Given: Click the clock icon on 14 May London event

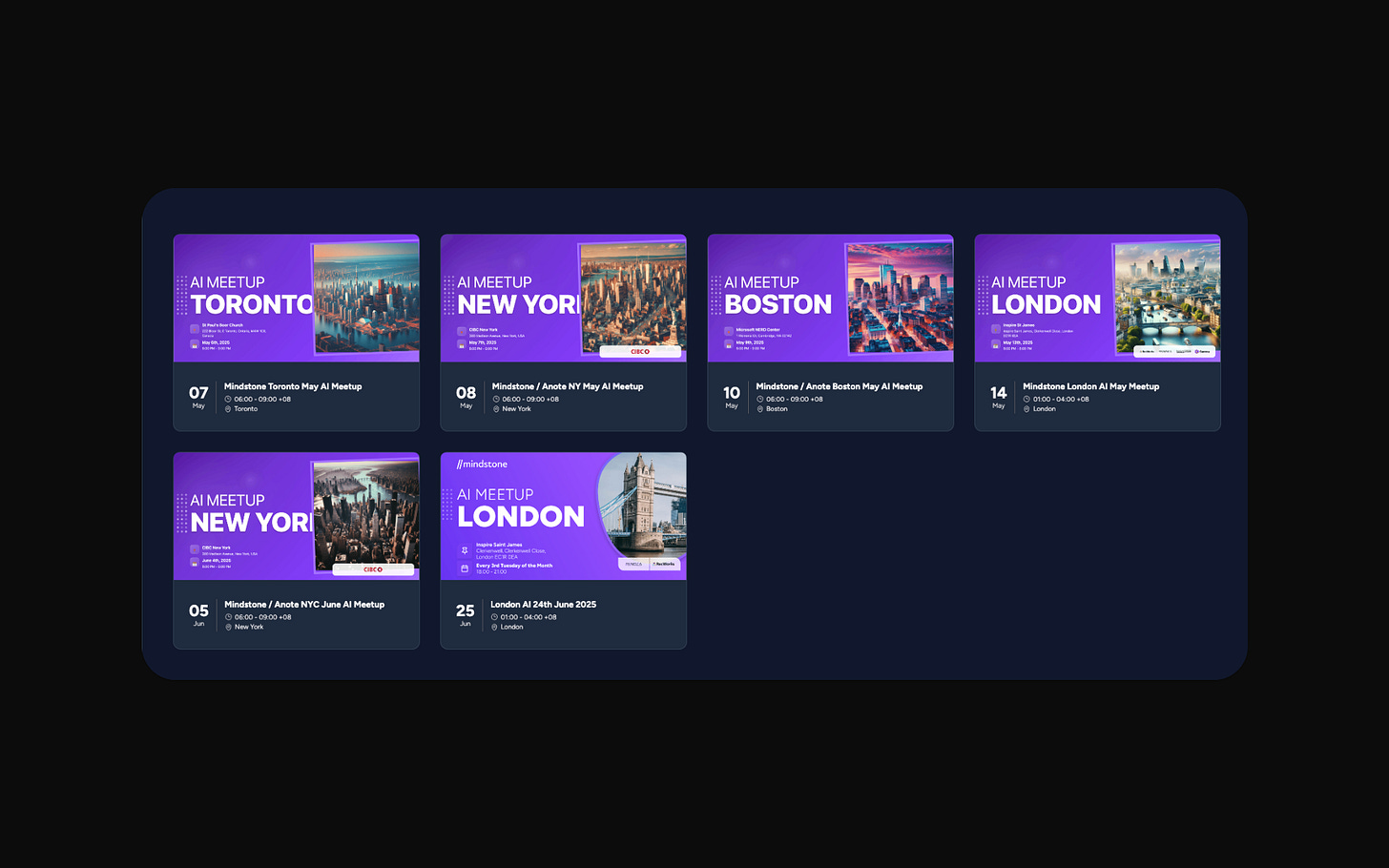Looking at the screenshot, I should pos(1026,400).
